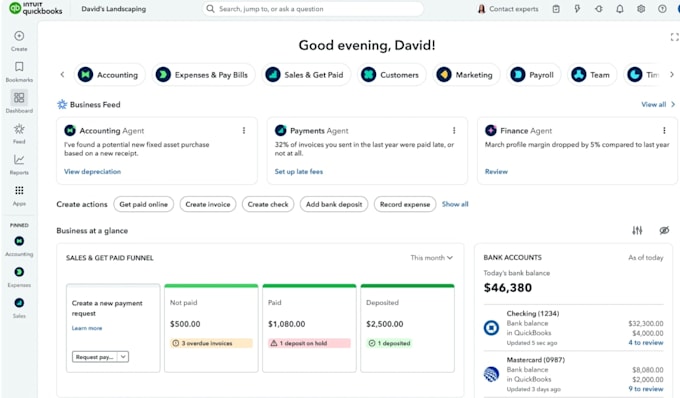Open customize sliders icon for Business at a glance
The height and width of the screenshot is (398, 680).
coord(637,230)
